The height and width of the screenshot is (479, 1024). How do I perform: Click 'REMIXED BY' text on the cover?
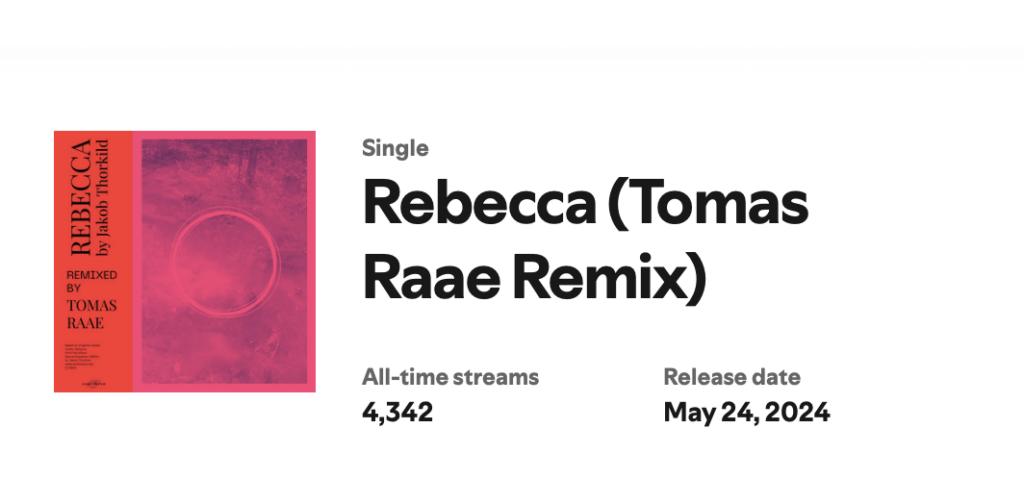[91, 281]
